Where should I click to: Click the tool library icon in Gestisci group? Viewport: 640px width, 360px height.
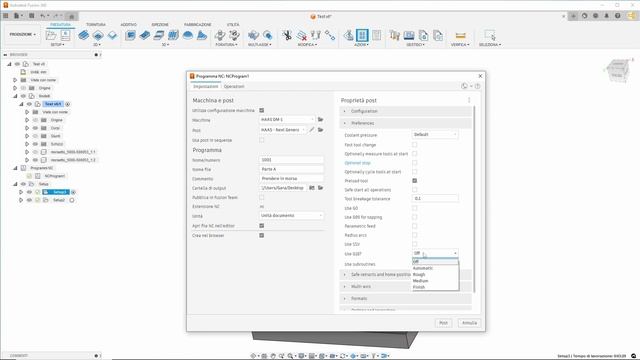click(x=394, y=36)
